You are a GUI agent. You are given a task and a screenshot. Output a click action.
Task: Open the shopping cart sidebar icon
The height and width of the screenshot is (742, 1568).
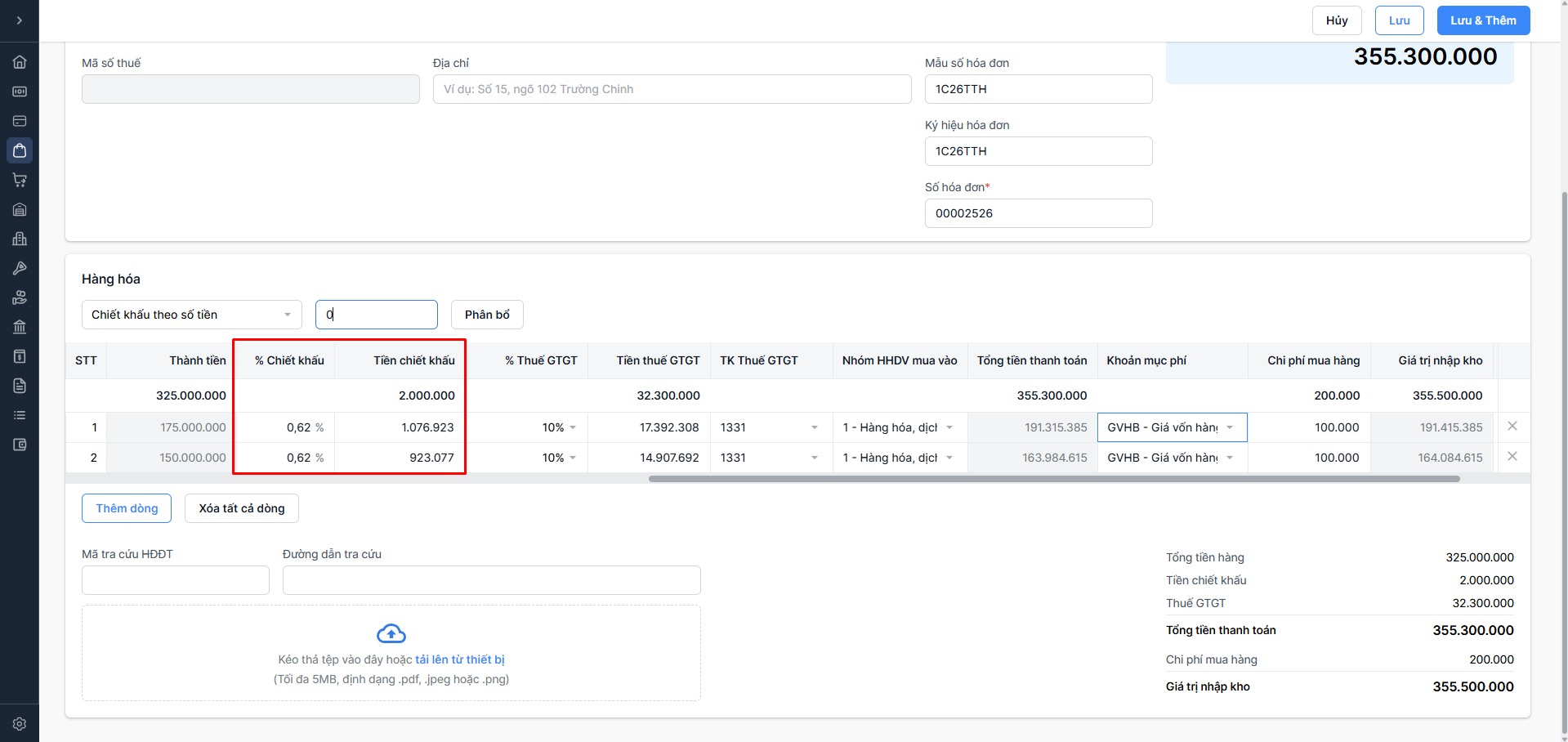point(20,180)
